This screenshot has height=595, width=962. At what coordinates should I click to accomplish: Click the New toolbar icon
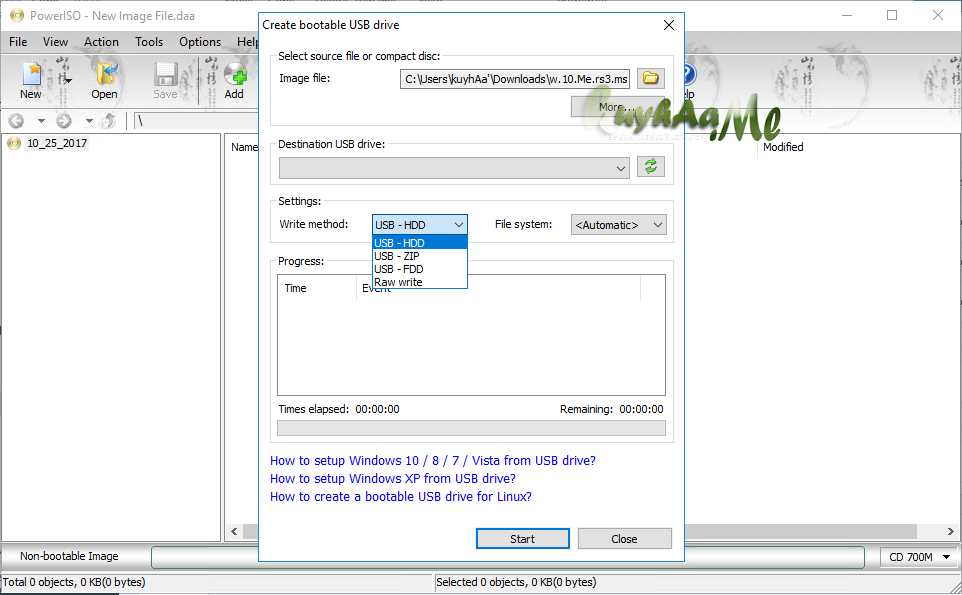[x=31, y=80]
